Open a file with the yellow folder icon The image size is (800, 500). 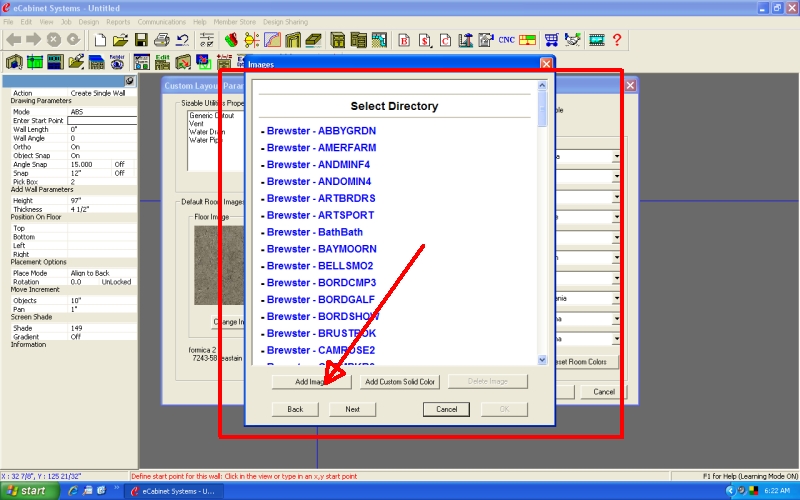120,40
